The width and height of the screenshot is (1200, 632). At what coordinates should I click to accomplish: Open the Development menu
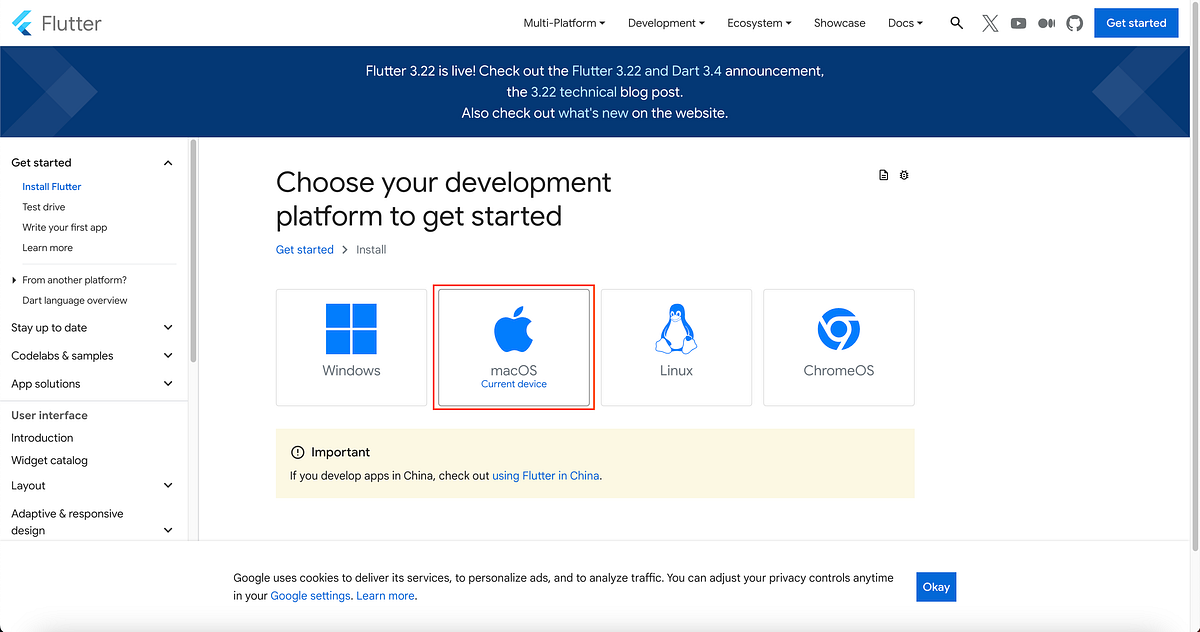point(665,22)
